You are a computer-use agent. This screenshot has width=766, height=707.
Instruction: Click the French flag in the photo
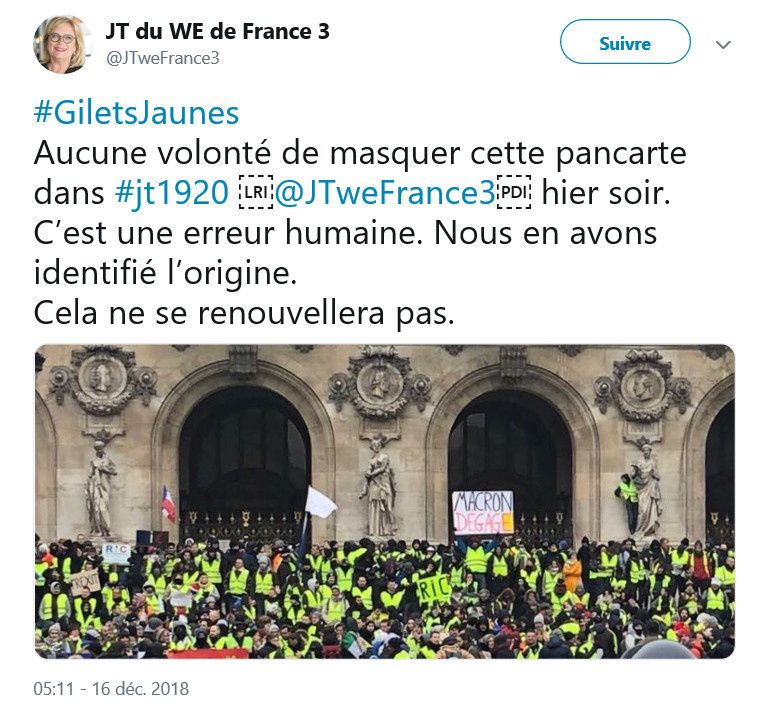click(x=168, y=504)
